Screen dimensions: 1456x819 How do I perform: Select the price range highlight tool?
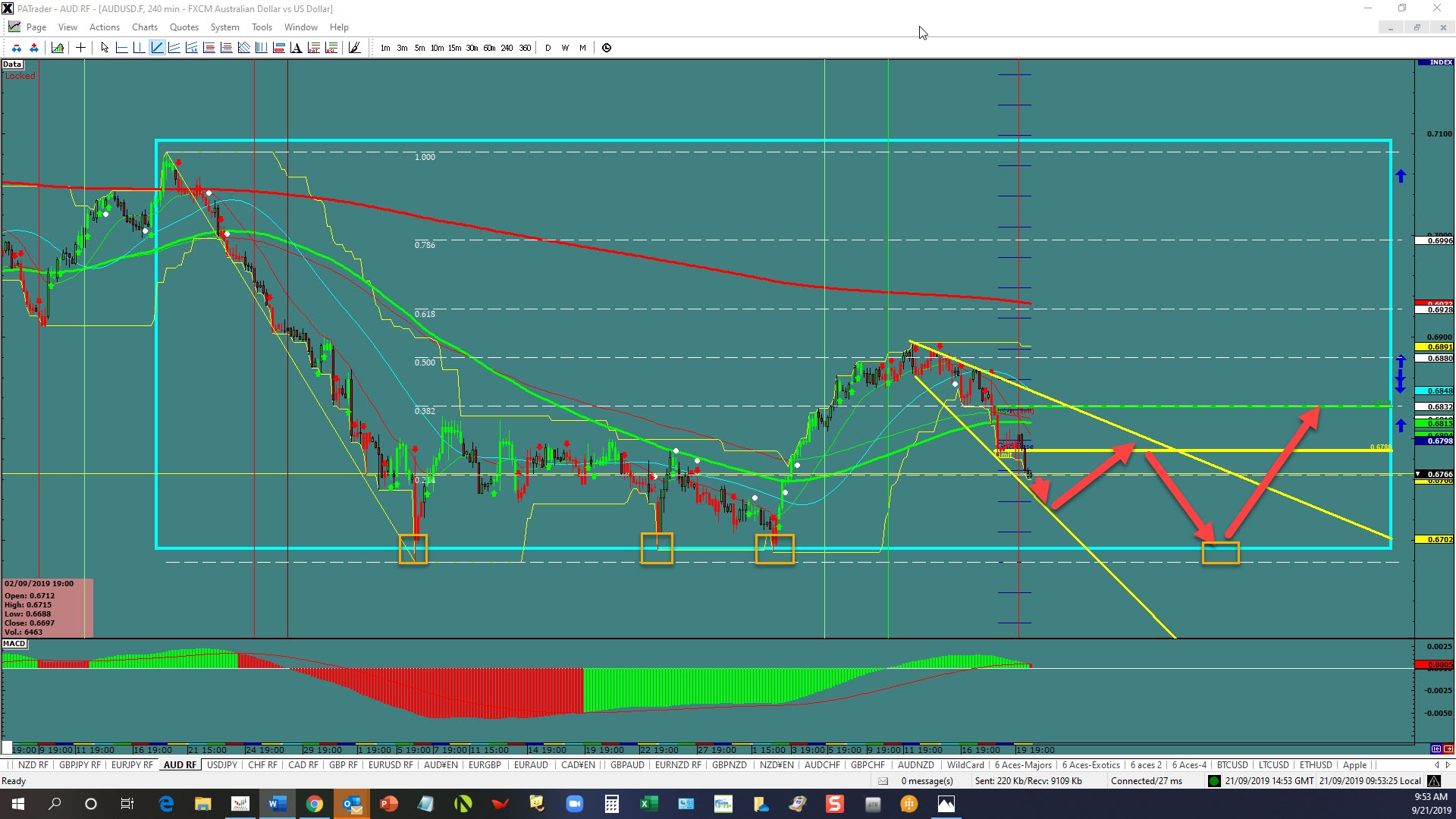click(278, 48)
